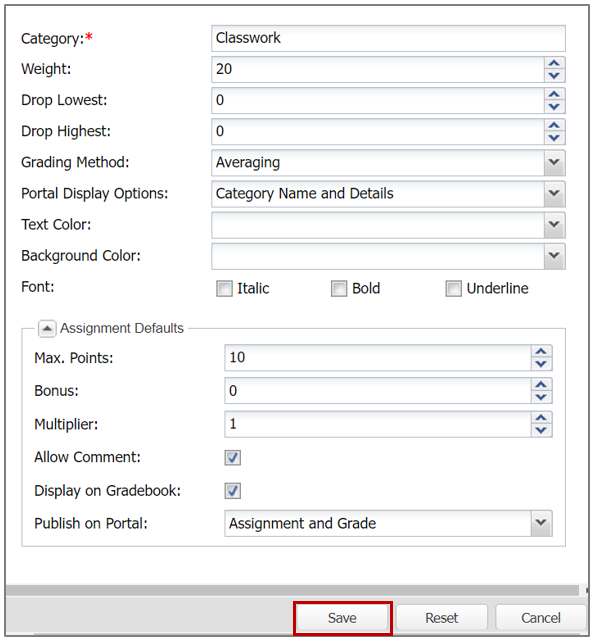Decrease Drop Highest using down arrow
The height and width of the screenshot is (641, 595).
[x=554, y=138]
